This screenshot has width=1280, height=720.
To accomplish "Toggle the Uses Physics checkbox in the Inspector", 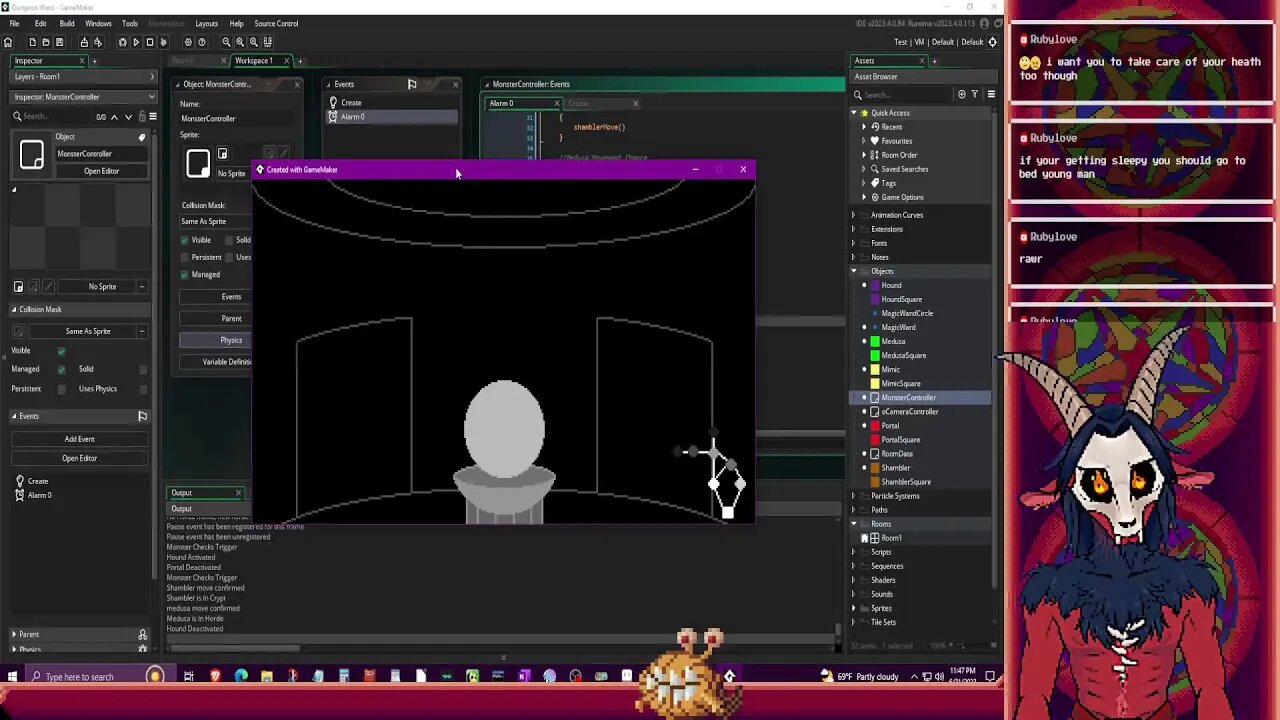I will (x=143, y=389).
